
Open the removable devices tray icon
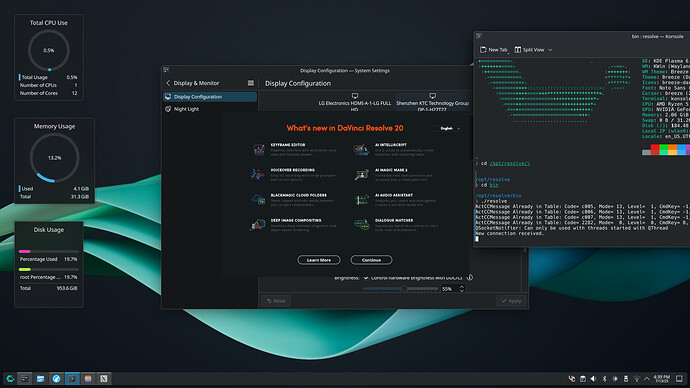click(x=626, y=378)
